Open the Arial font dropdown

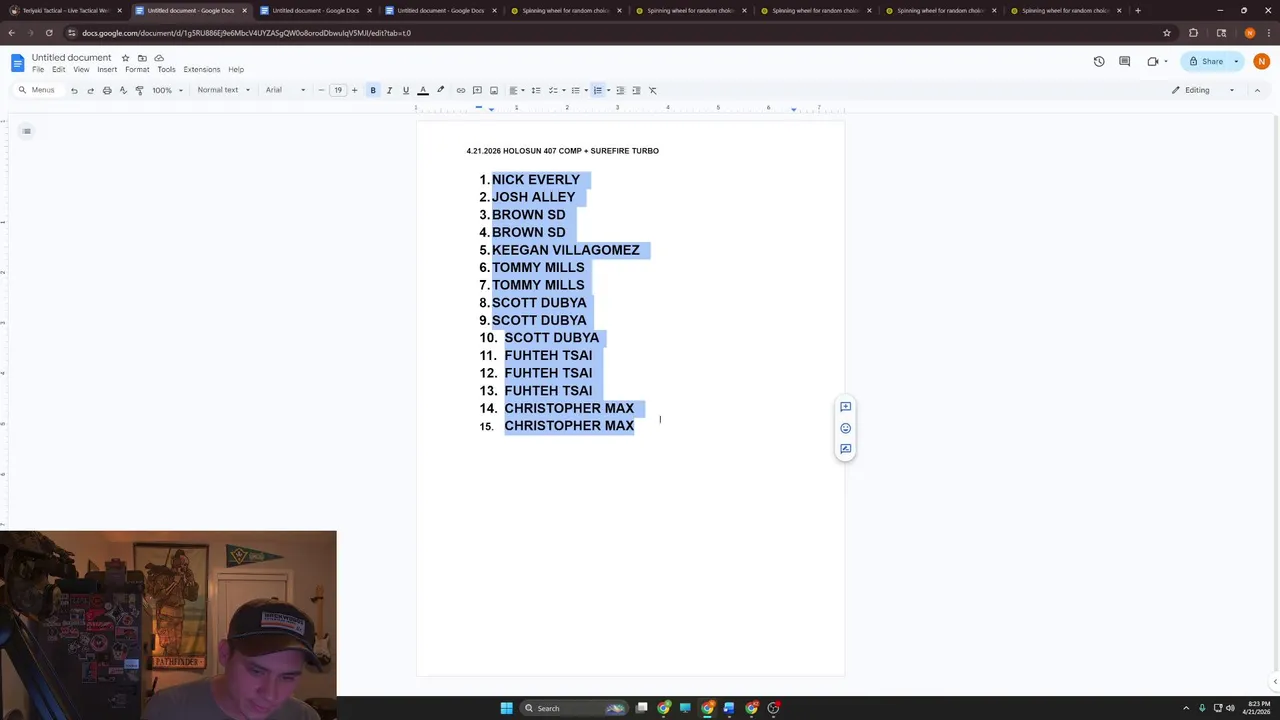(x=285, y=90)
